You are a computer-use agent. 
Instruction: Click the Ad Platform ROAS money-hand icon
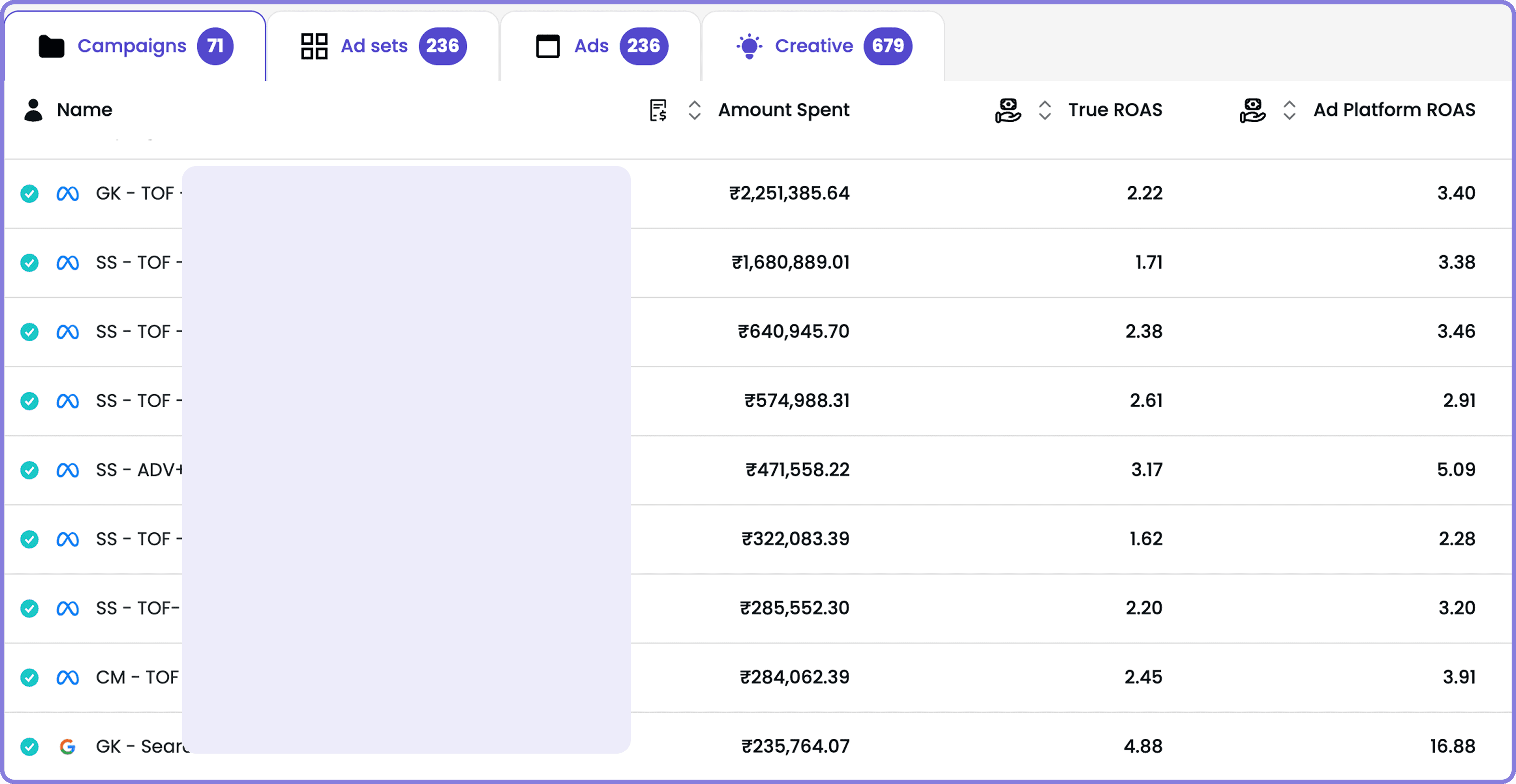1252,110
